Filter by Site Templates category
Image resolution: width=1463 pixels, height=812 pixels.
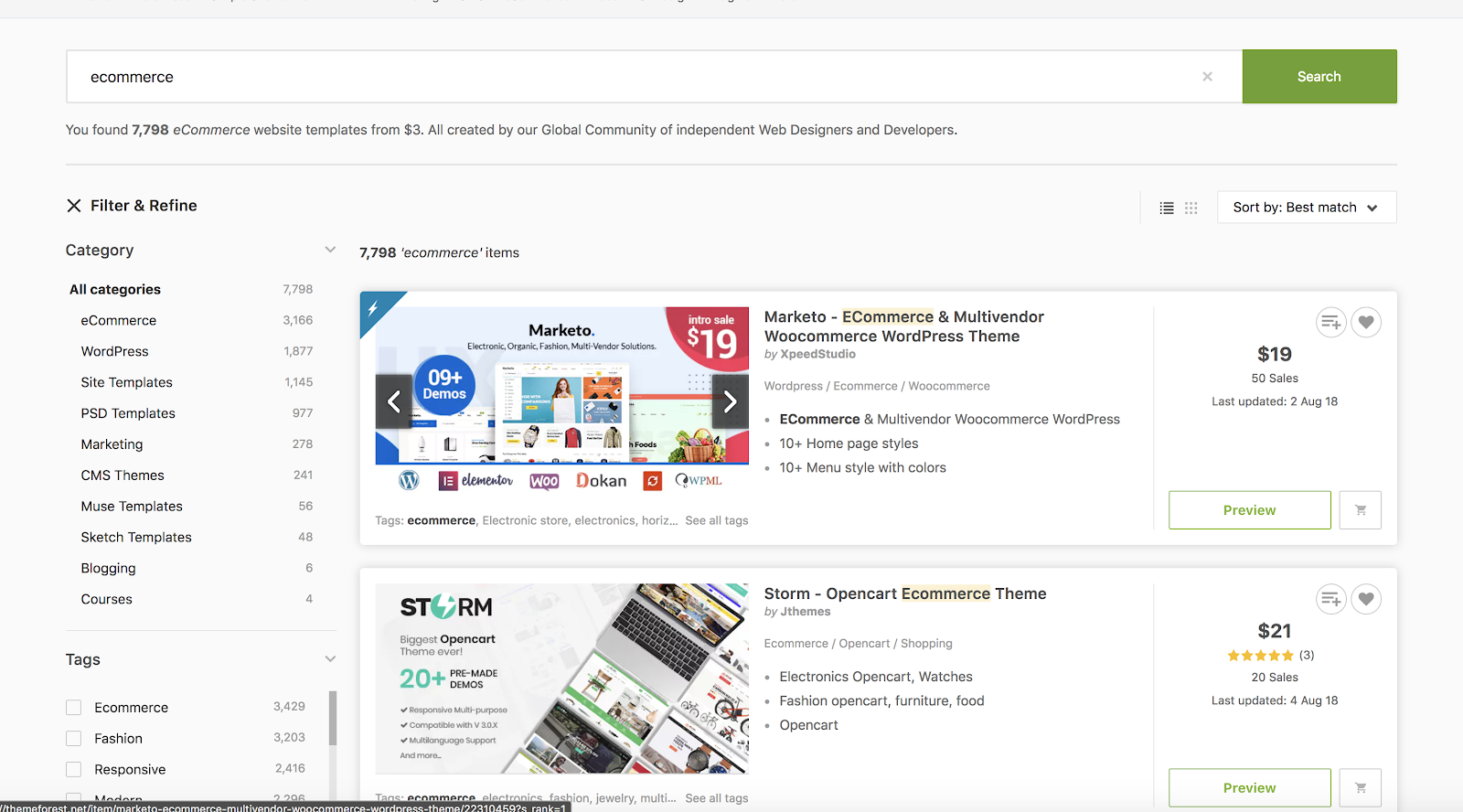[x=126, y=383]
